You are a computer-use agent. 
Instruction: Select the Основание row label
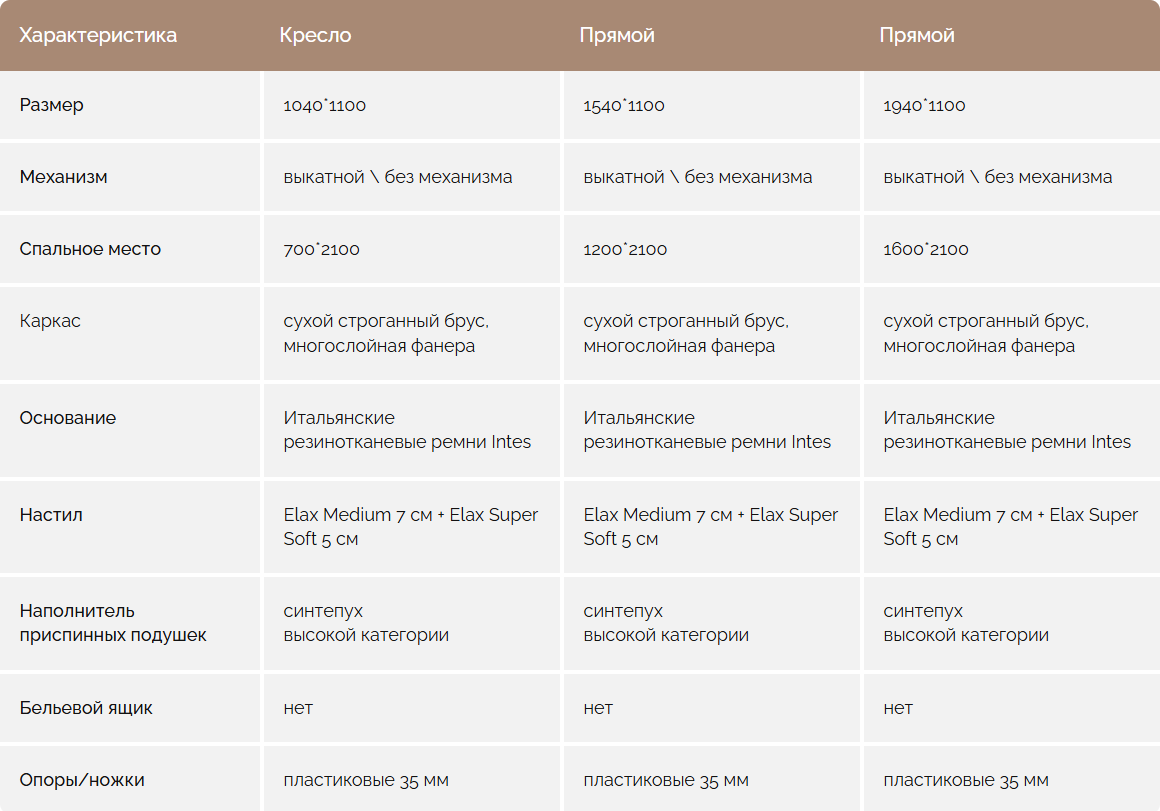click(x=68, y=418)
